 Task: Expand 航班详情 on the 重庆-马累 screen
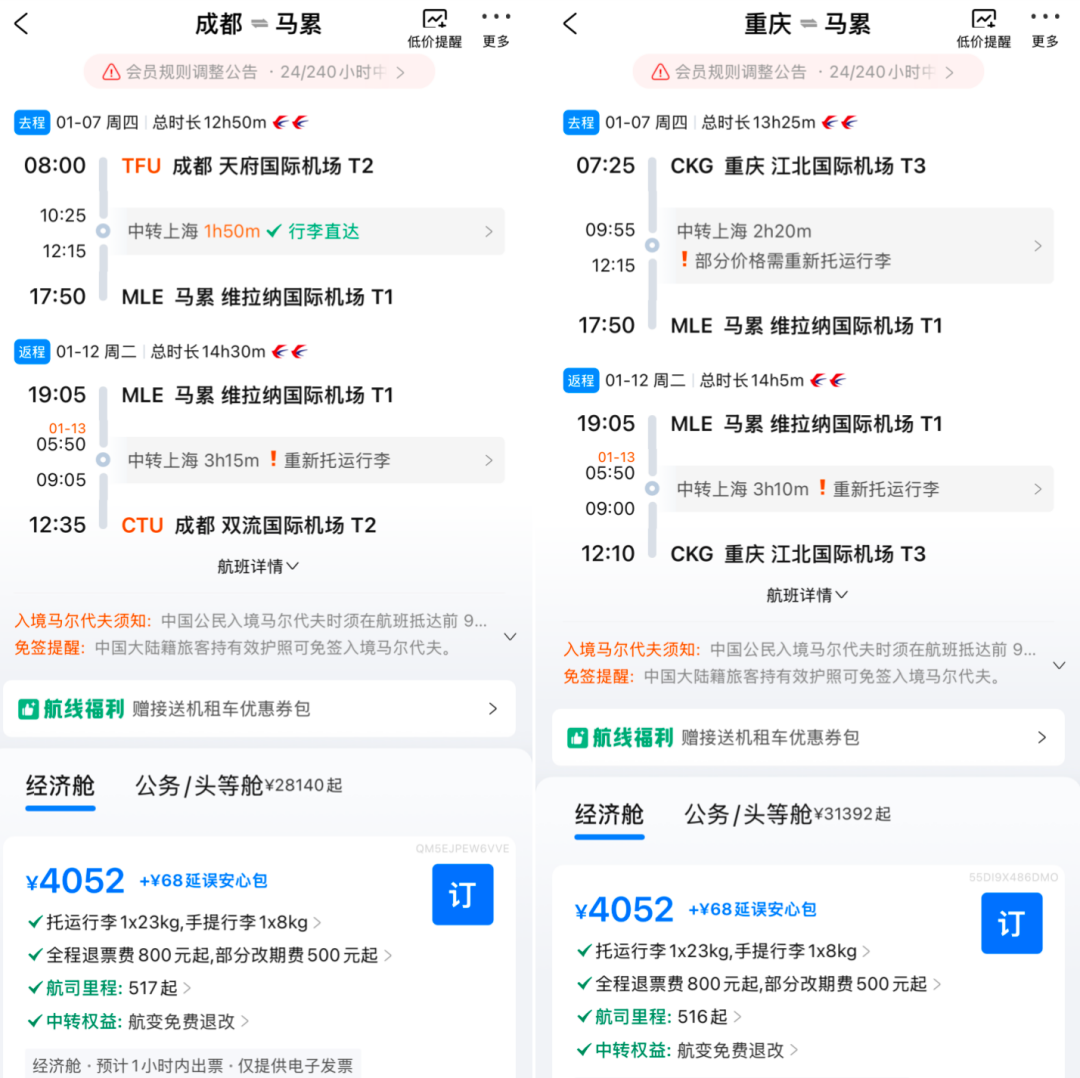(x=807, y=595)
